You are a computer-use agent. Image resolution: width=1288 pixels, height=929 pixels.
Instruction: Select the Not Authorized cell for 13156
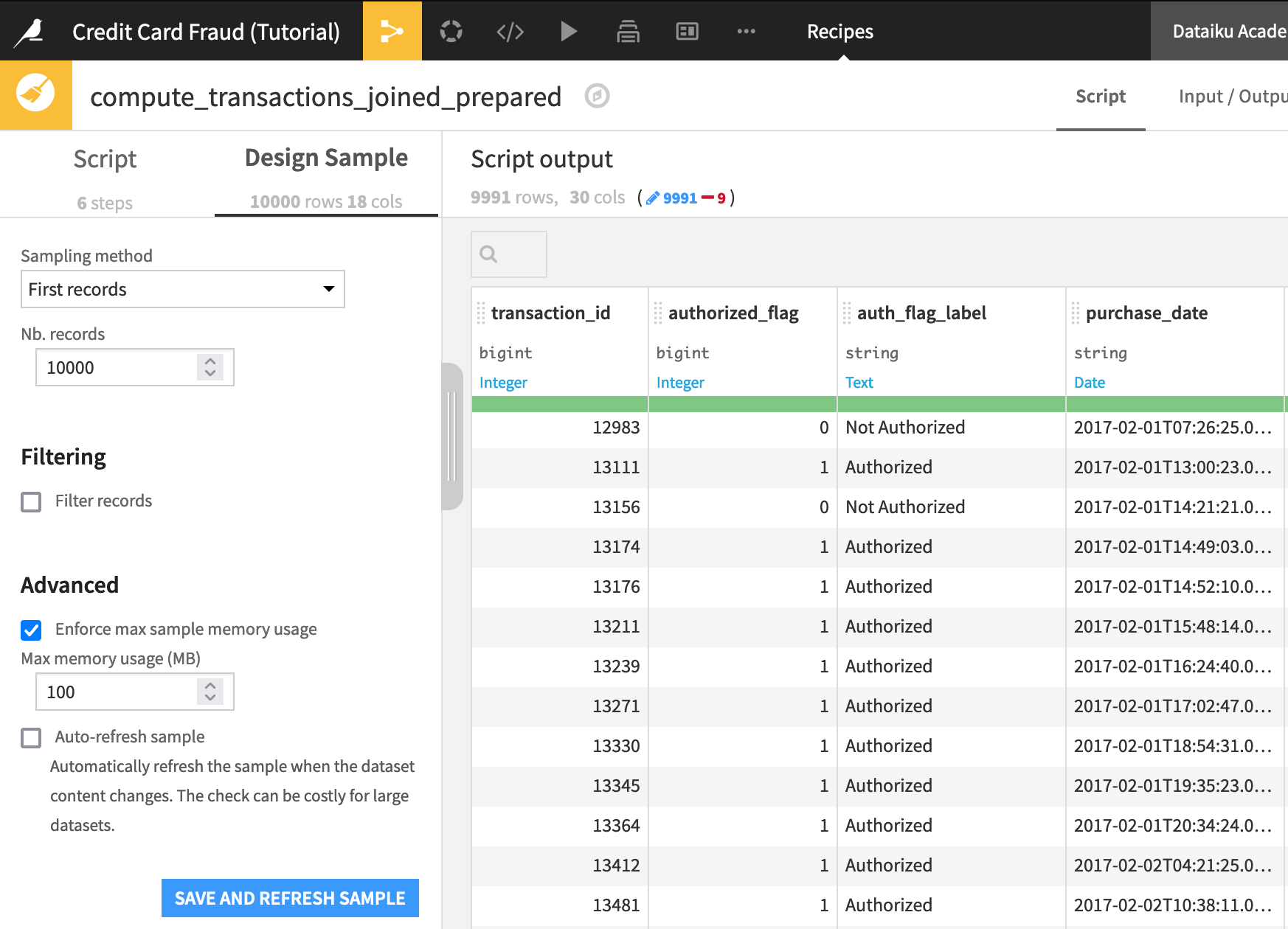[952, 507]
